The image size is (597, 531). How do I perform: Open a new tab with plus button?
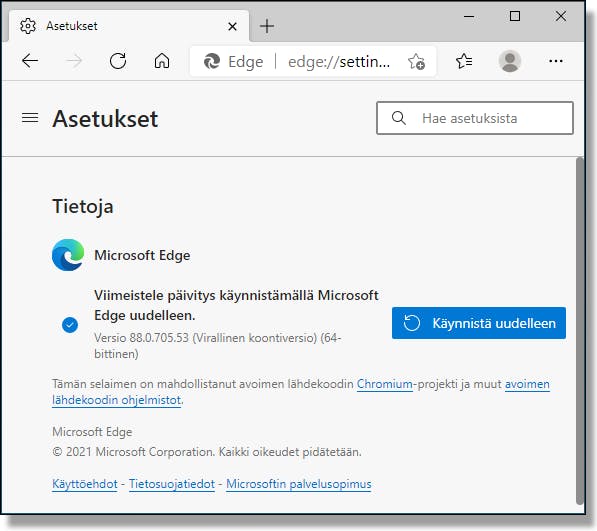click(267, 26)
